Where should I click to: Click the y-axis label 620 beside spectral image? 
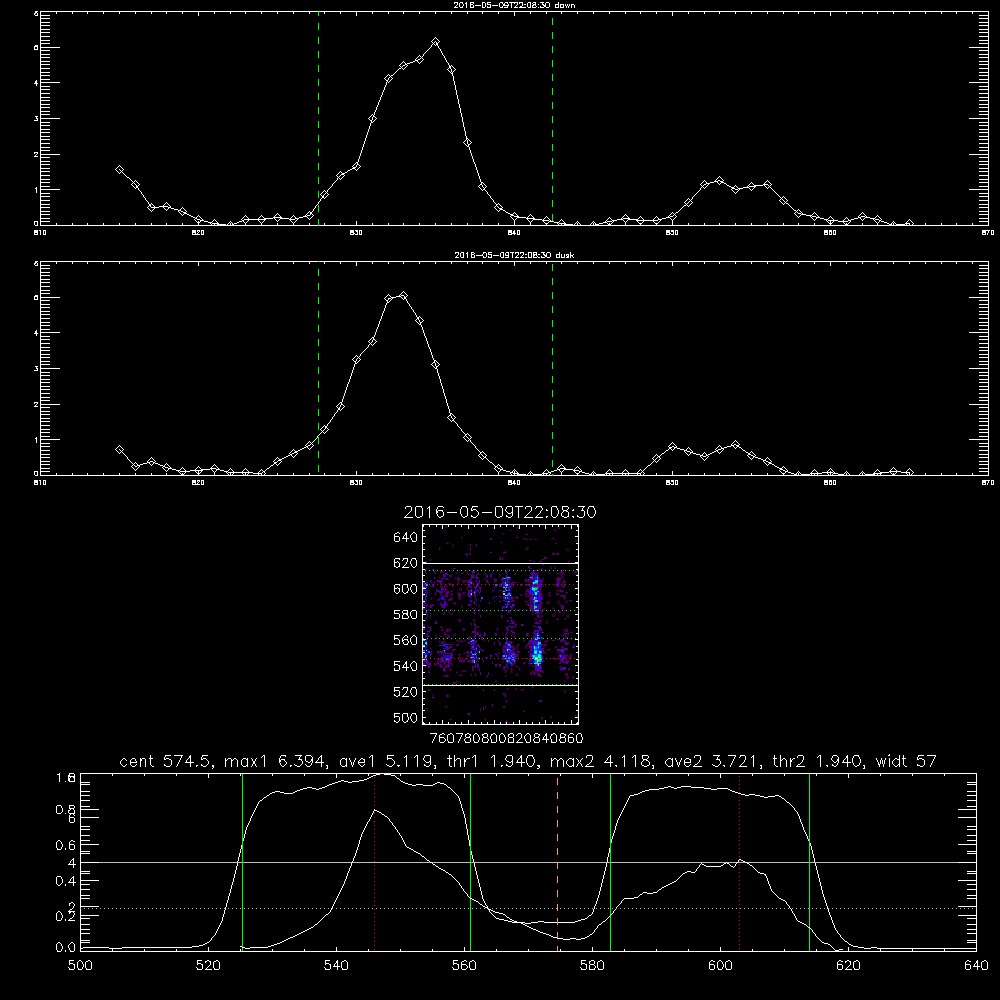pyautogui.click(x=405, y=563)
